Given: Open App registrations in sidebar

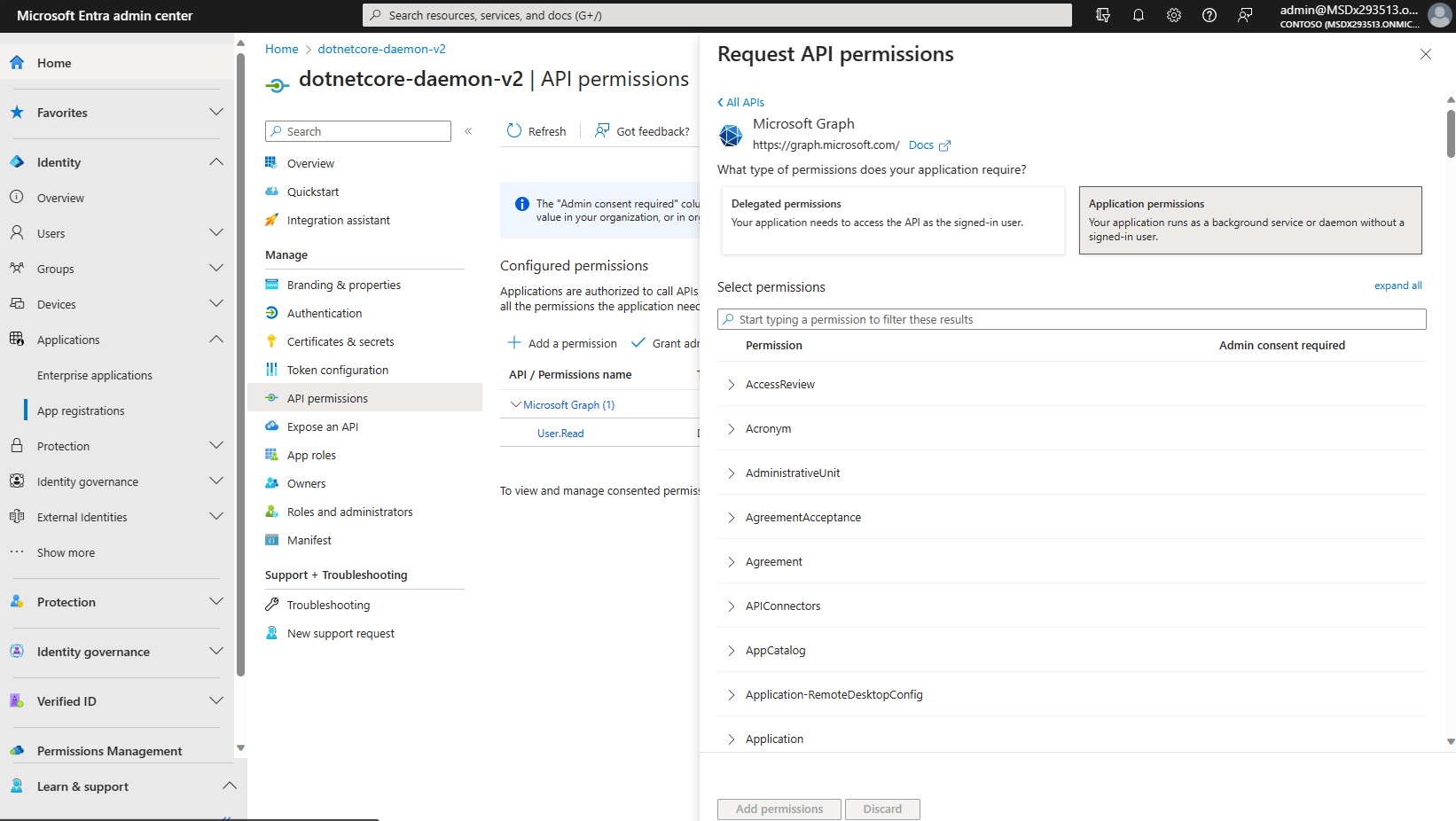Looking at the screenshot, I should pos(81,410).
